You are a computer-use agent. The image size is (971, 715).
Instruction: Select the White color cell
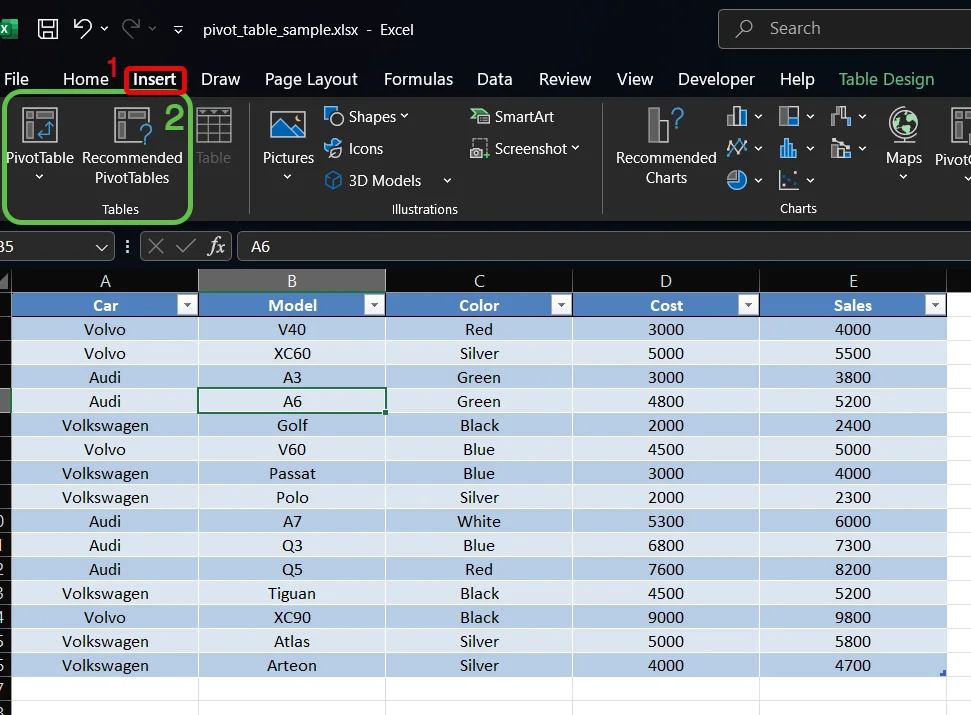coord(479,522)
